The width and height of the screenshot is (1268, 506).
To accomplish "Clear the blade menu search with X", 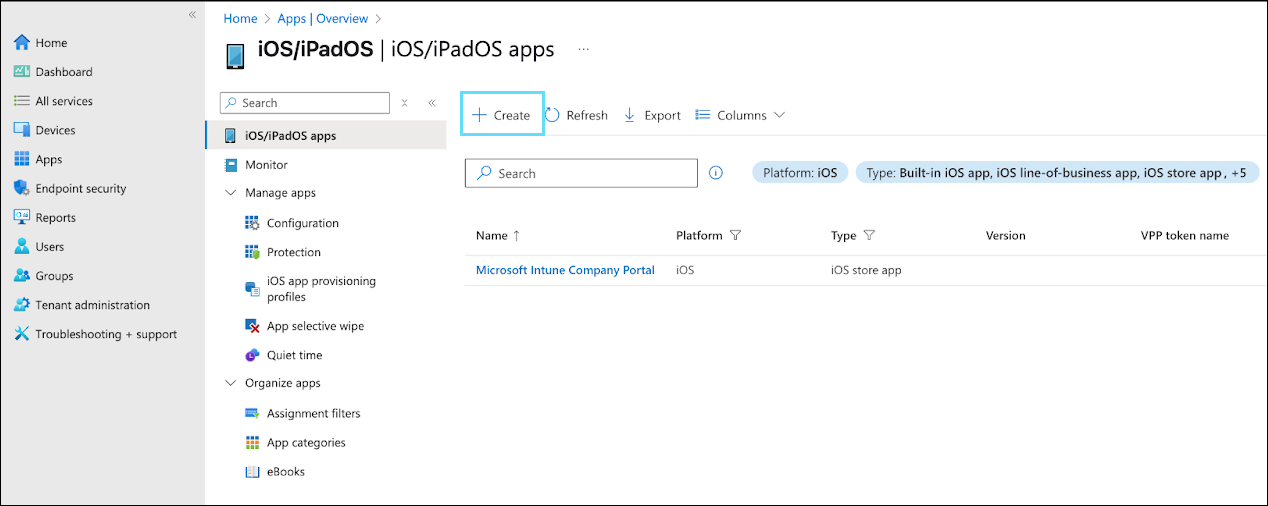I will (404, 102).
